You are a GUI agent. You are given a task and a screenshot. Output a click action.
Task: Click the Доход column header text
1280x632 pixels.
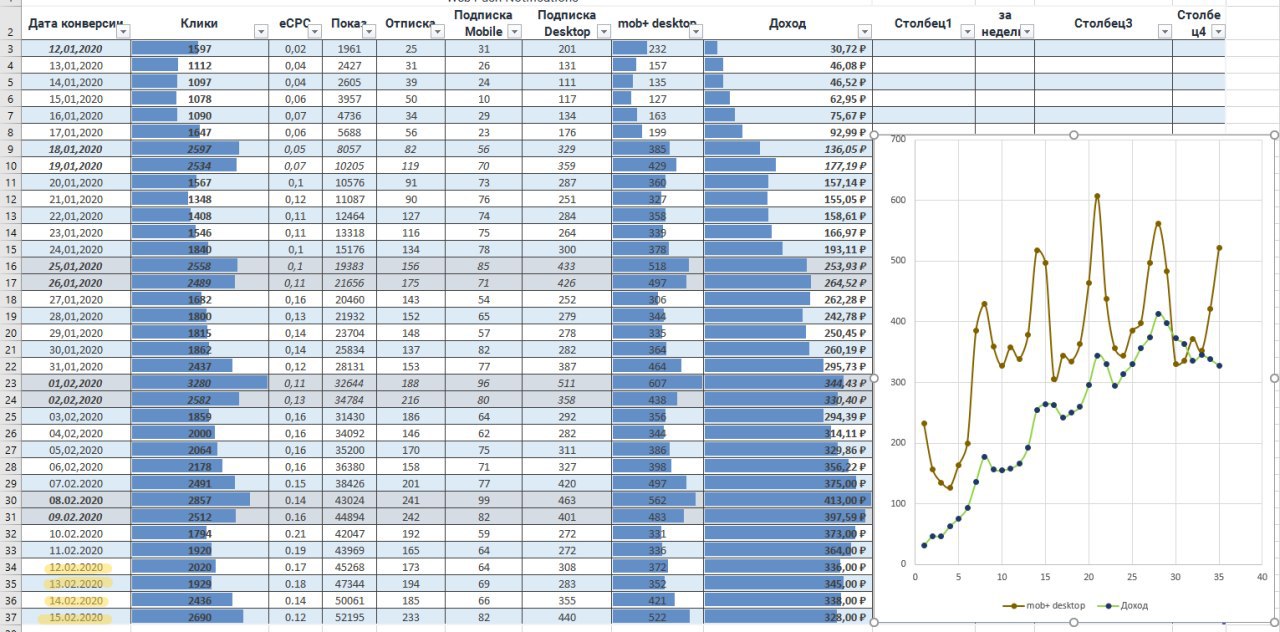[x=787, y=22]
